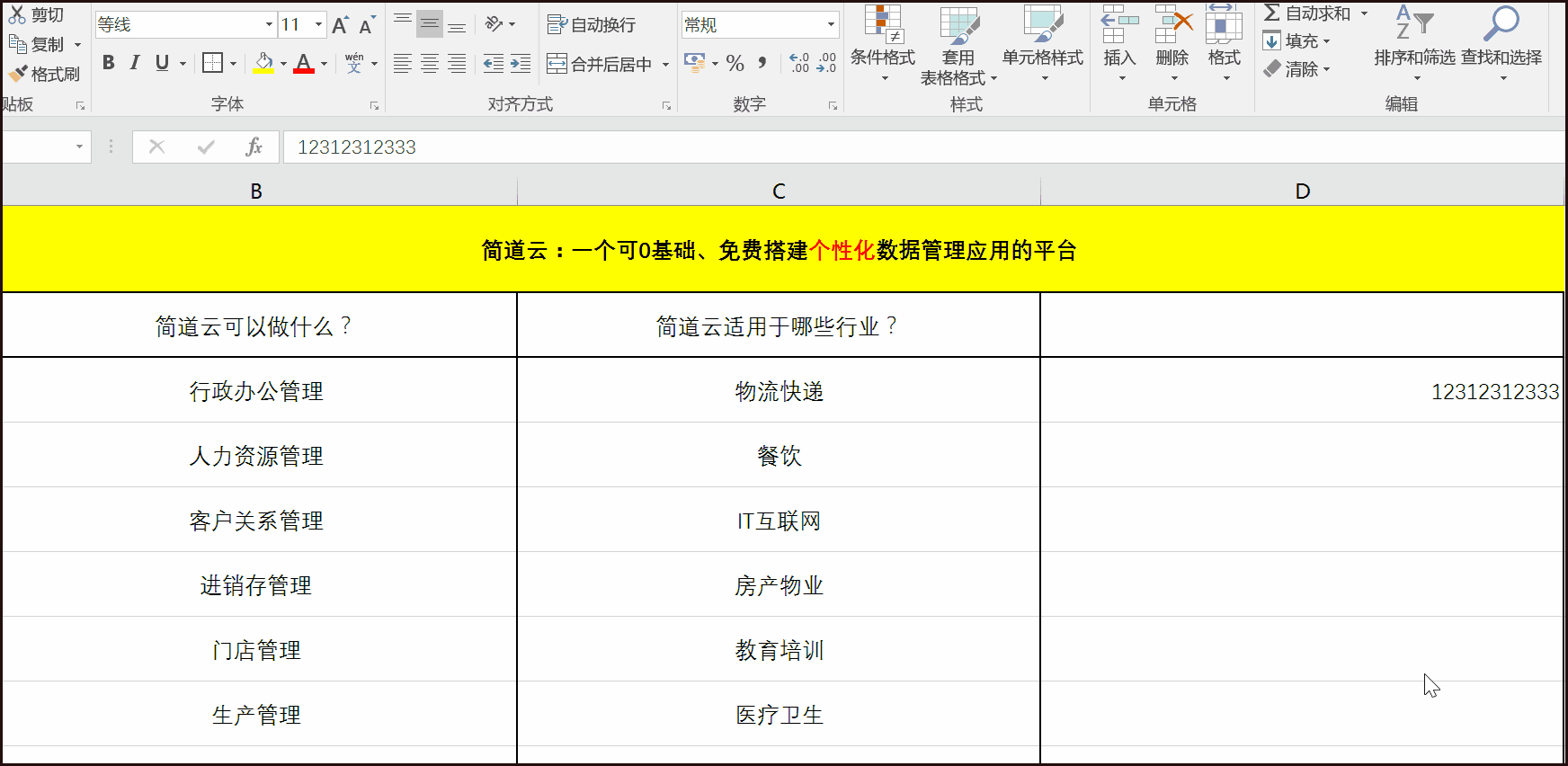This screenshot has width=1568, height=766.
Task: Toggle Underline formatting
Action: tap(162, 63)
